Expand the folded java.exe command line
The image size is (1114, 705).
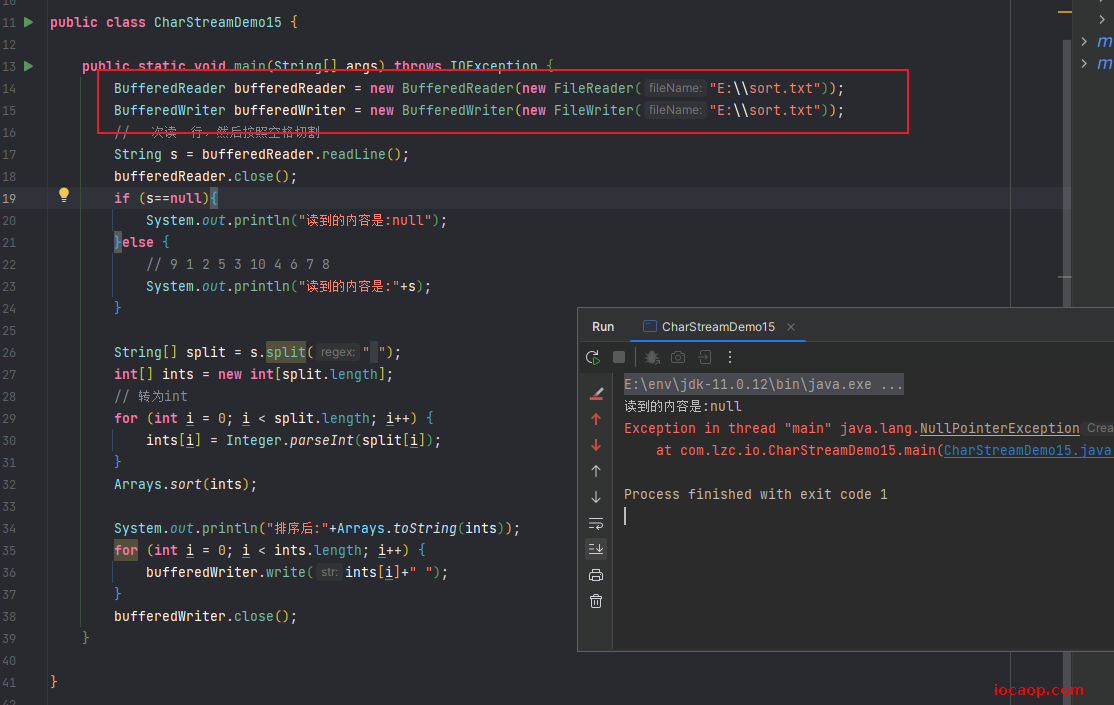point(764,384)
